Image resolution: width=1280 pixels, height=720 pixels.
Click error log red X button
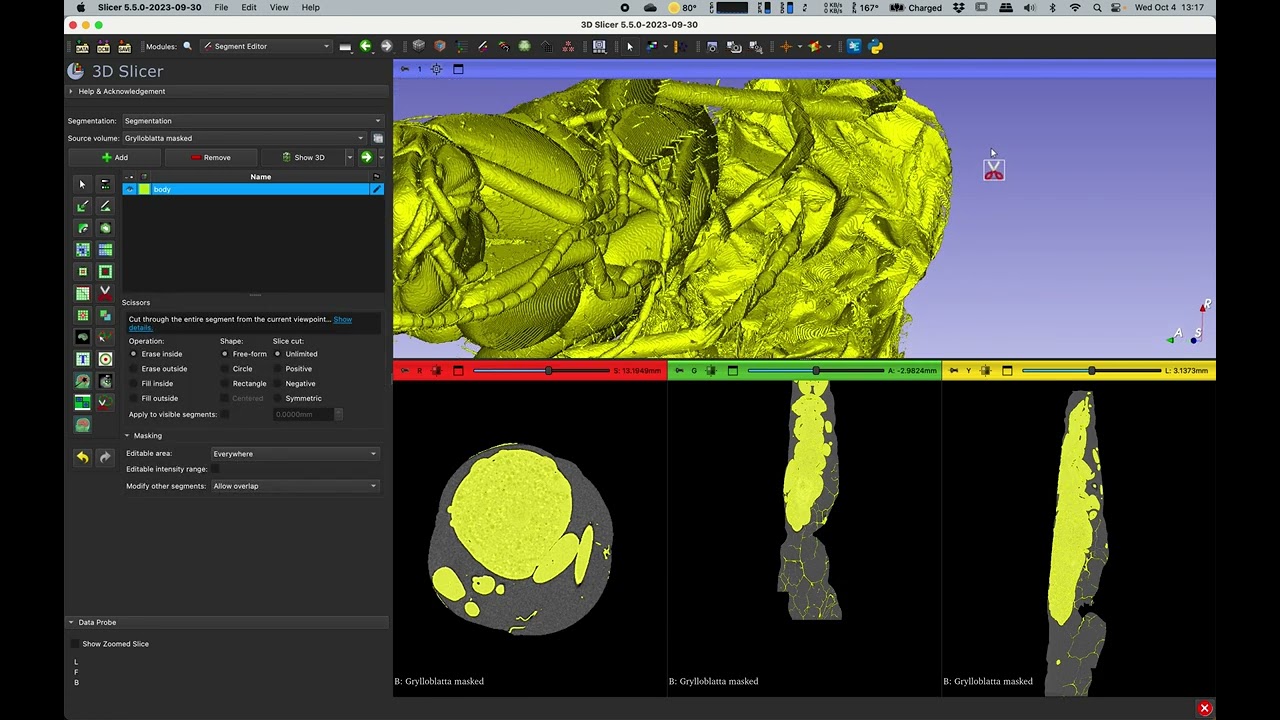coord(1204,708)
